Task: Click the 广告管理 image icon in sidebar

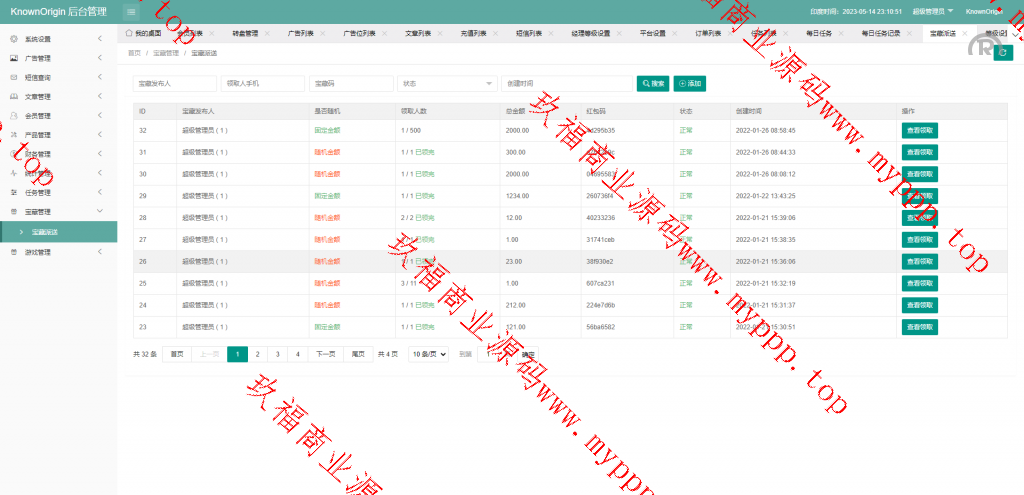Action: [13, 58]
